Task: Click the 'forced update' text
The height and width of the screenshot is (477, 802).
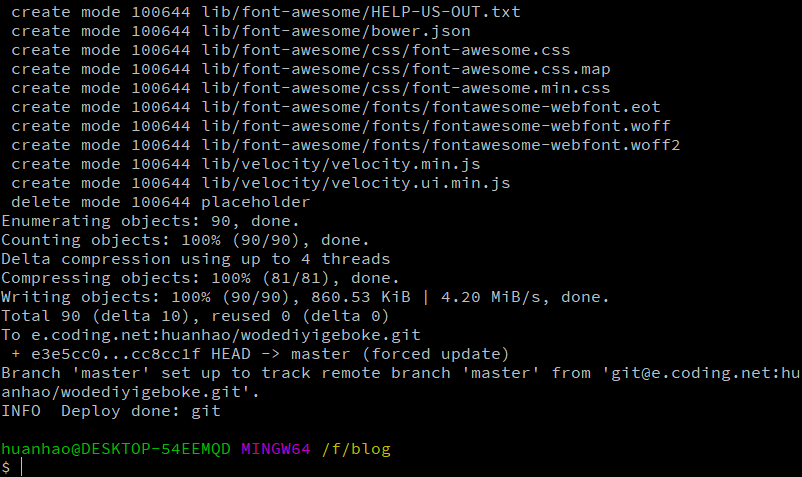Action: pyautogui.click(x=436, y=354)
